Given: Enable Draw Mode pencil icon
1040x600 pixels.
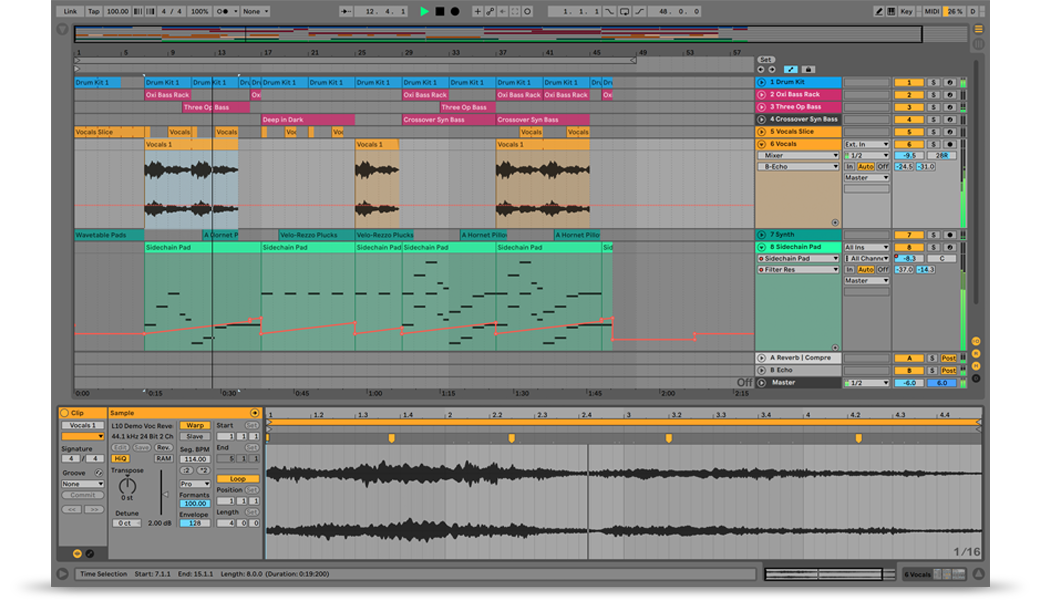Looking at the screenshot, I should [879, 11].
